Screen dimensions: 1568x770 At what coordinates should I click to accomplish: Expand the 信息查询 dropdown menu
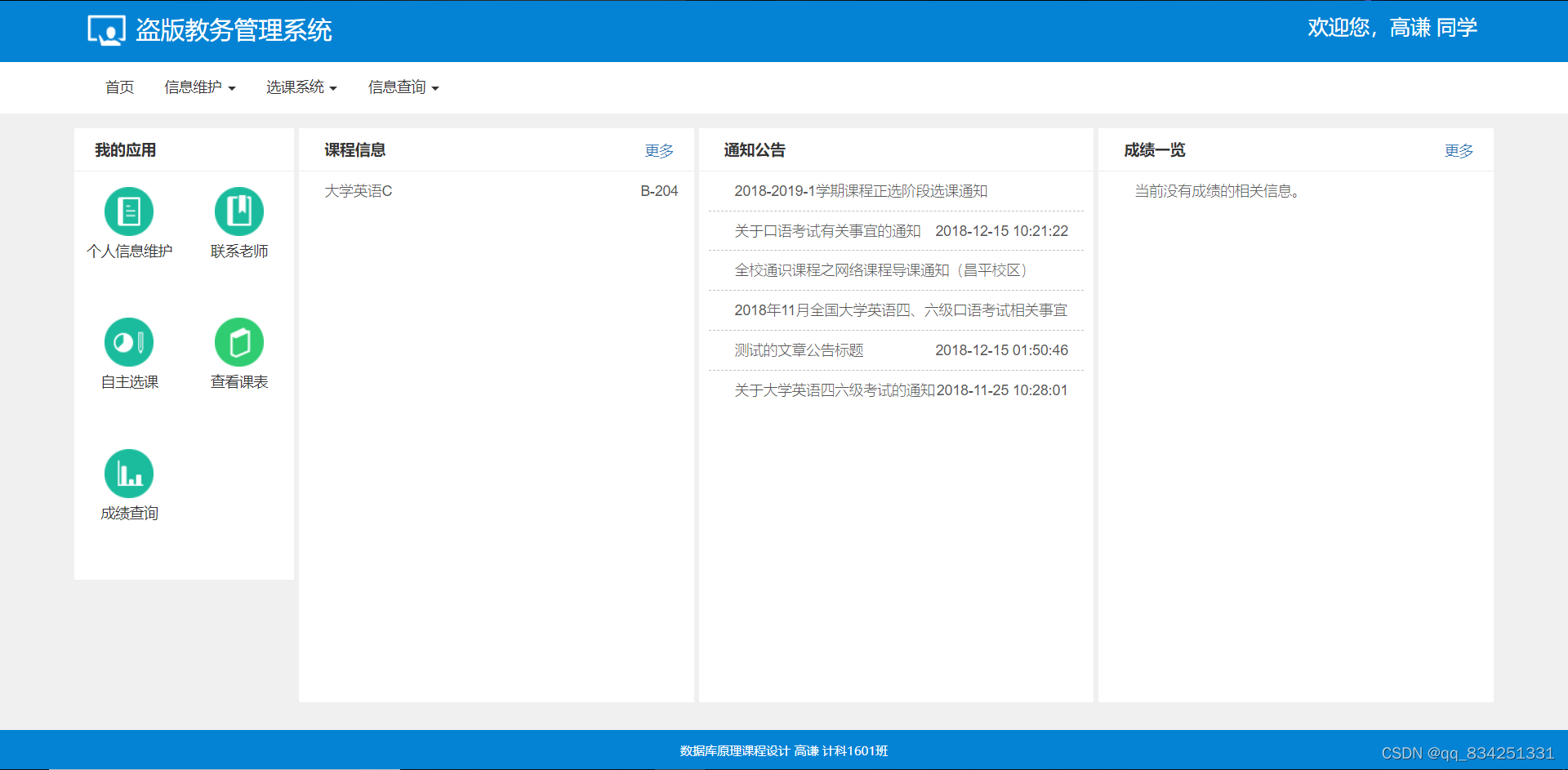pyautogui.click(x=403, y=87)
